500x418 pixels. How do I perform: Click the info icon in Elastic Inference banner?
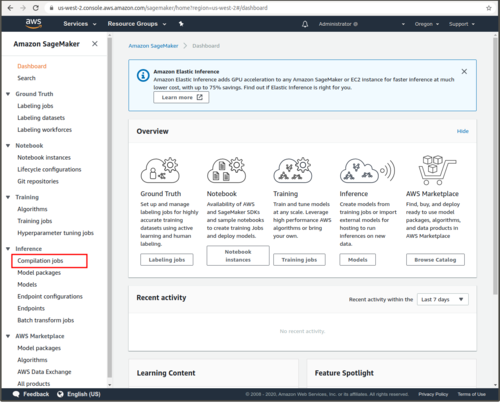pyautogui.click(x=143, y=75)
